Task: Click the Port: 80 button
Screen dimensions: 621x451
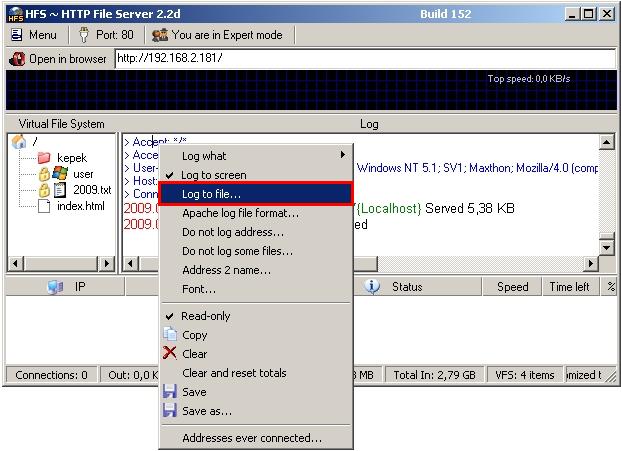Action: point(106,35)
